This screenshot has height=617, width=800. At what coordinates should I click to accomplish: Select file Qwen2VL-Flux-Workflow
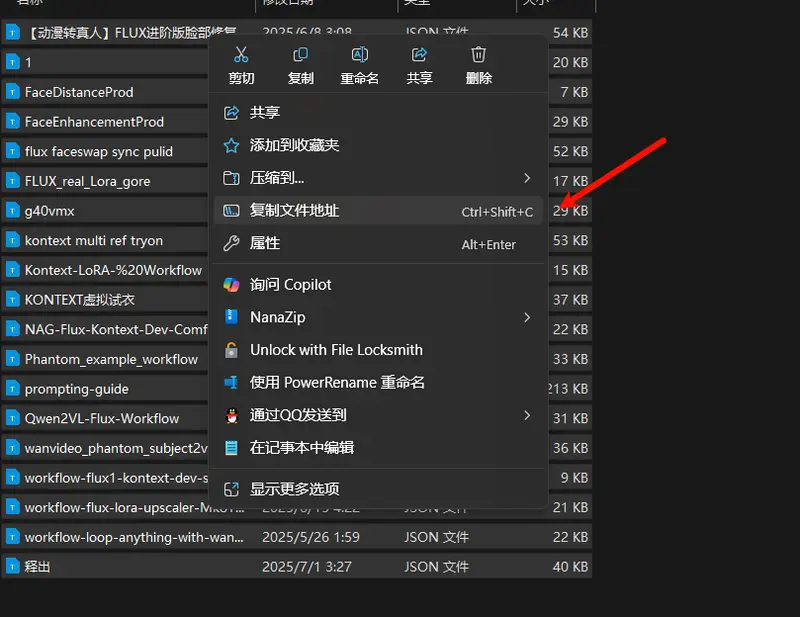point(102,419)
